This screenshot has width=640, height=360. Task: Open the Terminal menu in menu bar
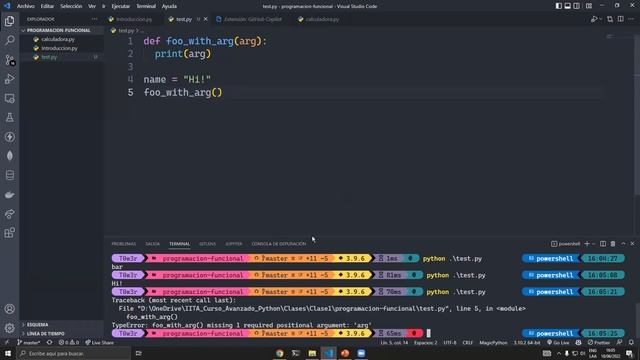click(x=146, y=6)
